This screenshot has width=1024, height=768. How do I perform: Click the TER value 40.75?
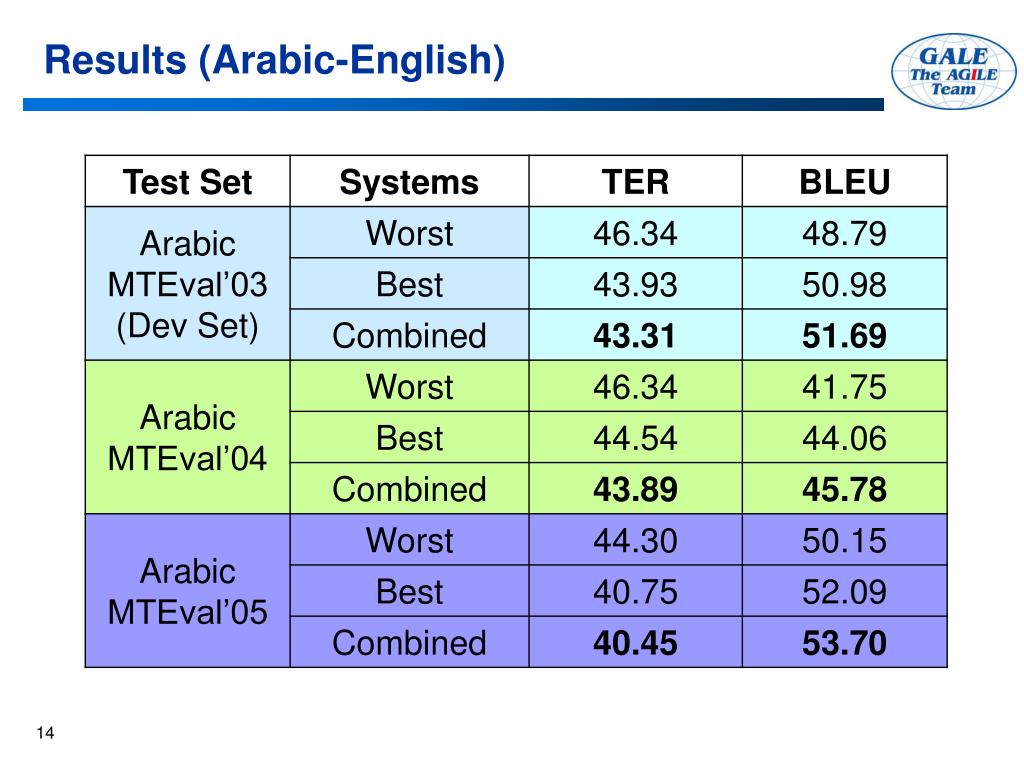click(x=635, y=592)
